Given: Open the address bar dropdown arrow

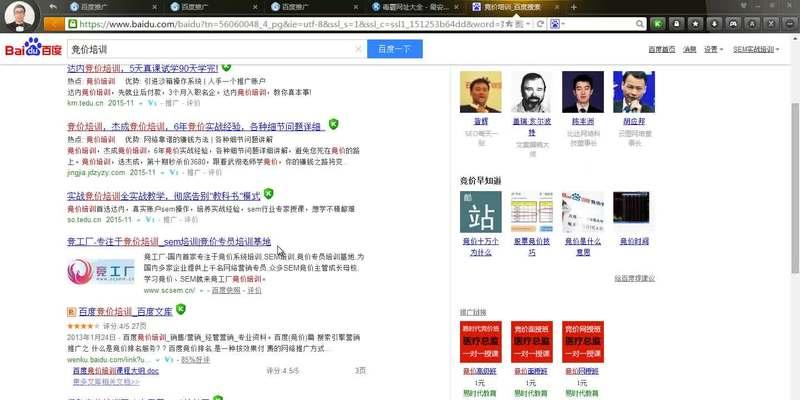Looking at the screenshot, I should pos(528,24).
